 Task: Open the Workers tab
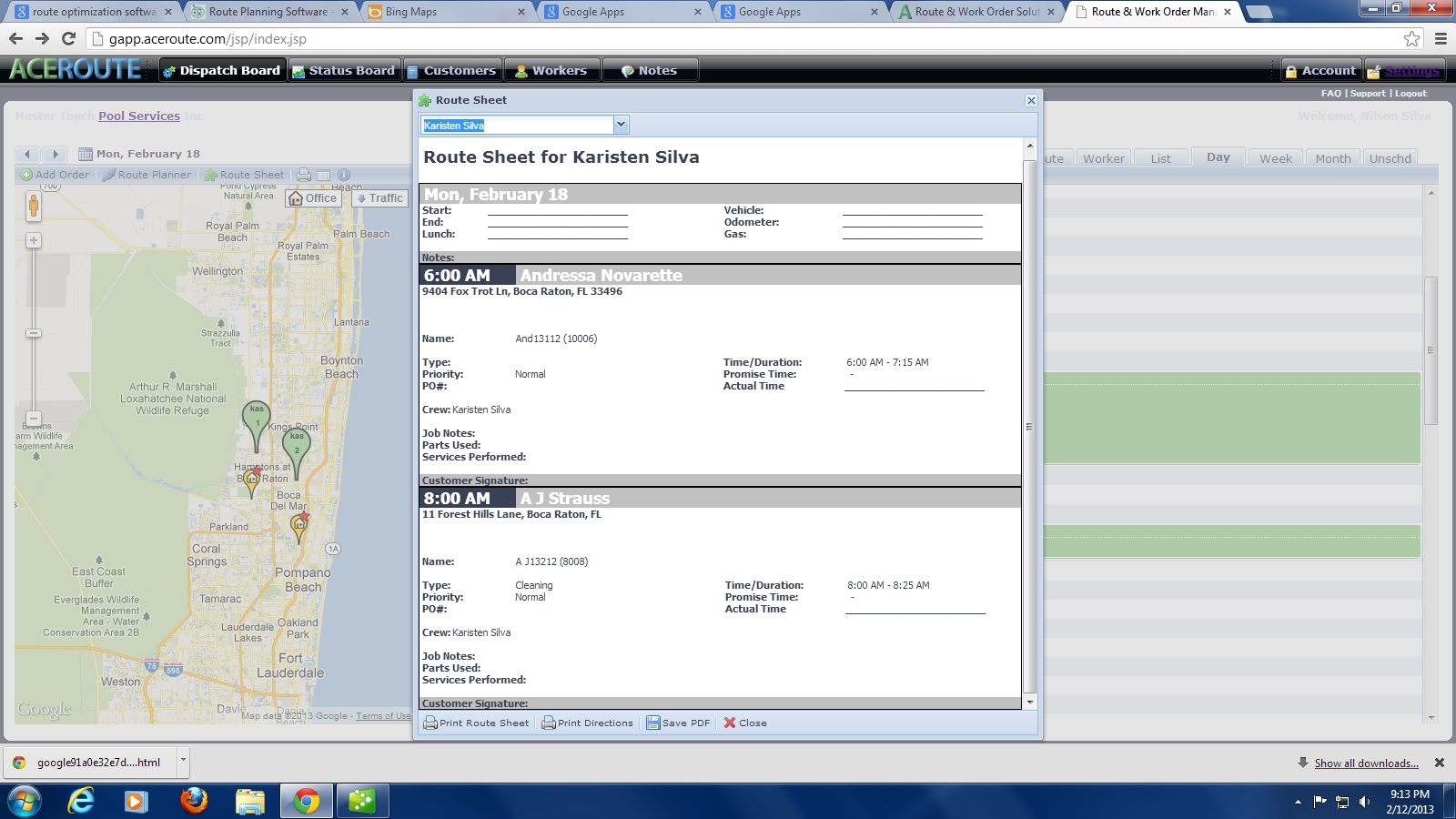click(551, 70)
